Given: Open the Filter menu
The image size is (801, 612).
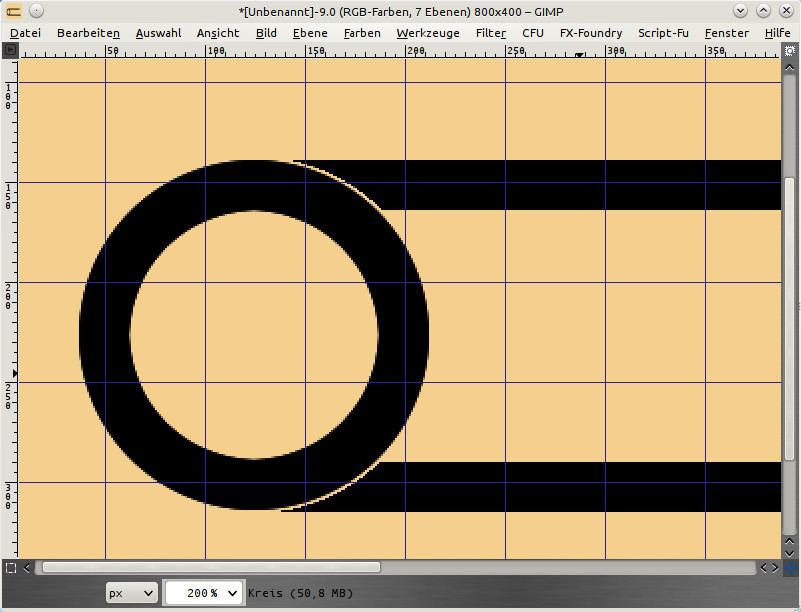Looking at the screenshot, I should coord(490,33).
